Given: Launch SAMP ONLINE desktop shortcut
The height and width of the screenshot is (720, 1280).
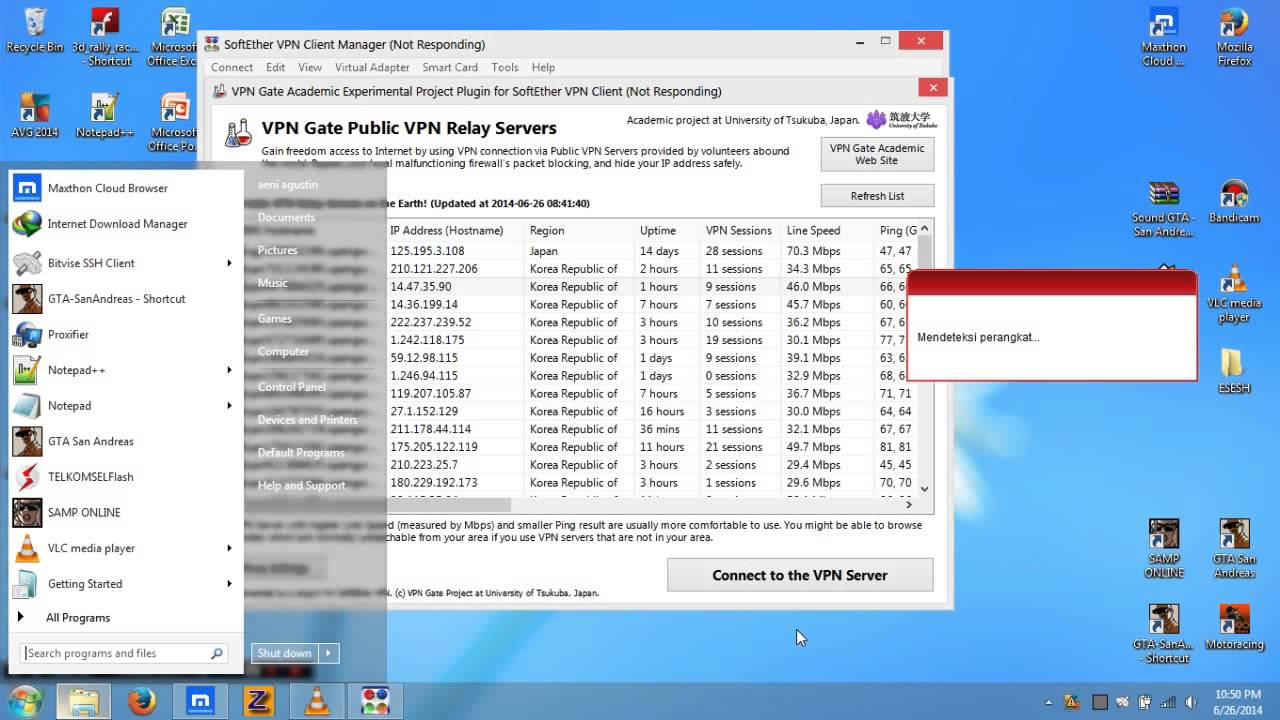Looking at the screenshot, I should point(1163,549).
